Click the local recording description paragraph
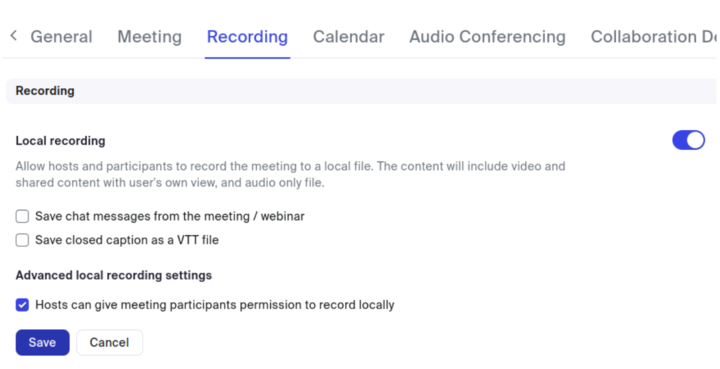 click(290, 174)
